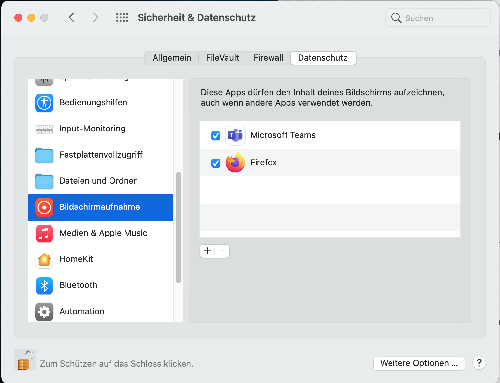The width and height of the screenshot is (500, 383).
Task: Go back with the left chevron
Action: [x=72, y=17]
